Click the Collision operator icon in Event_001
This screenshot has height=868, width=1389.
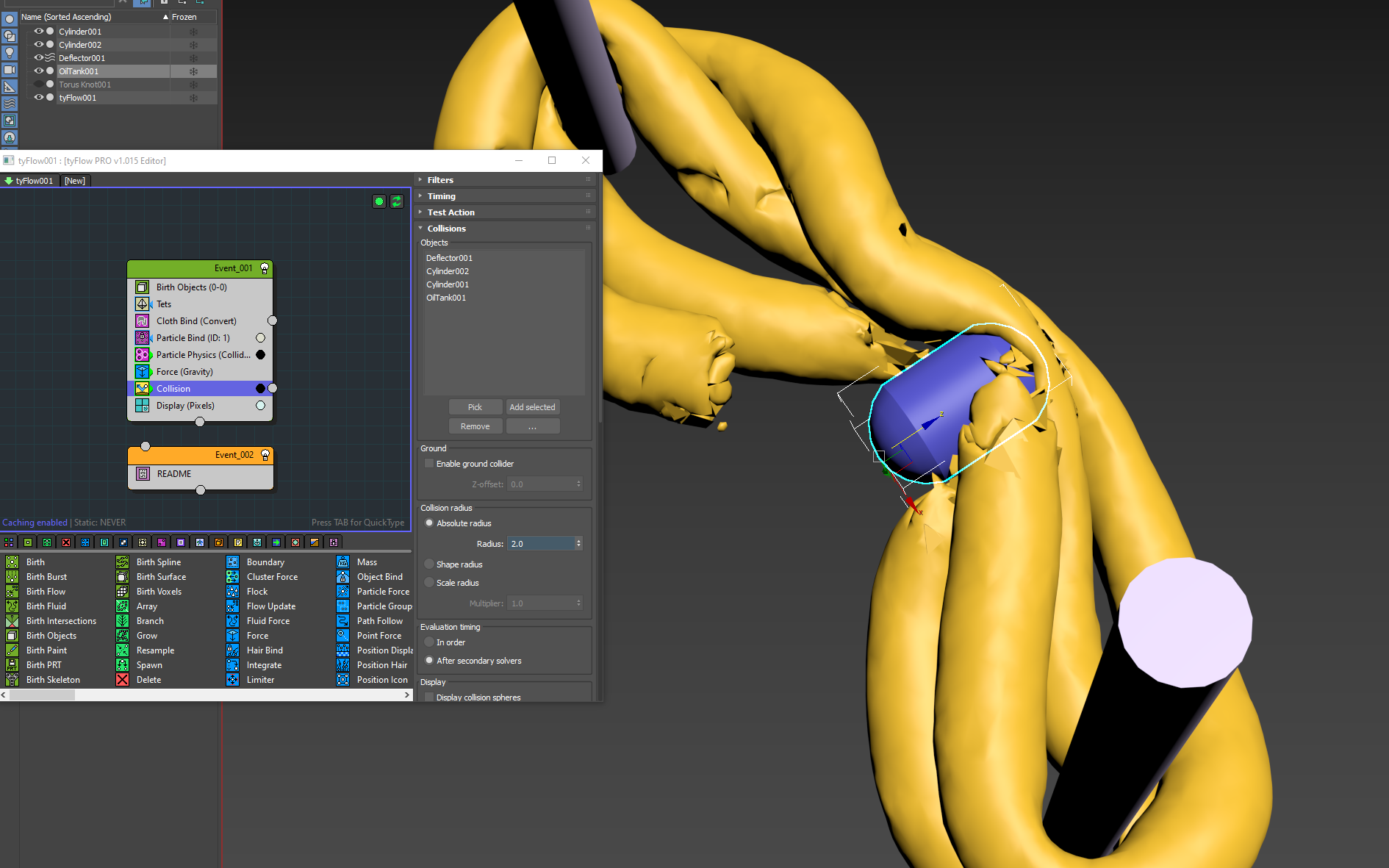142,388
